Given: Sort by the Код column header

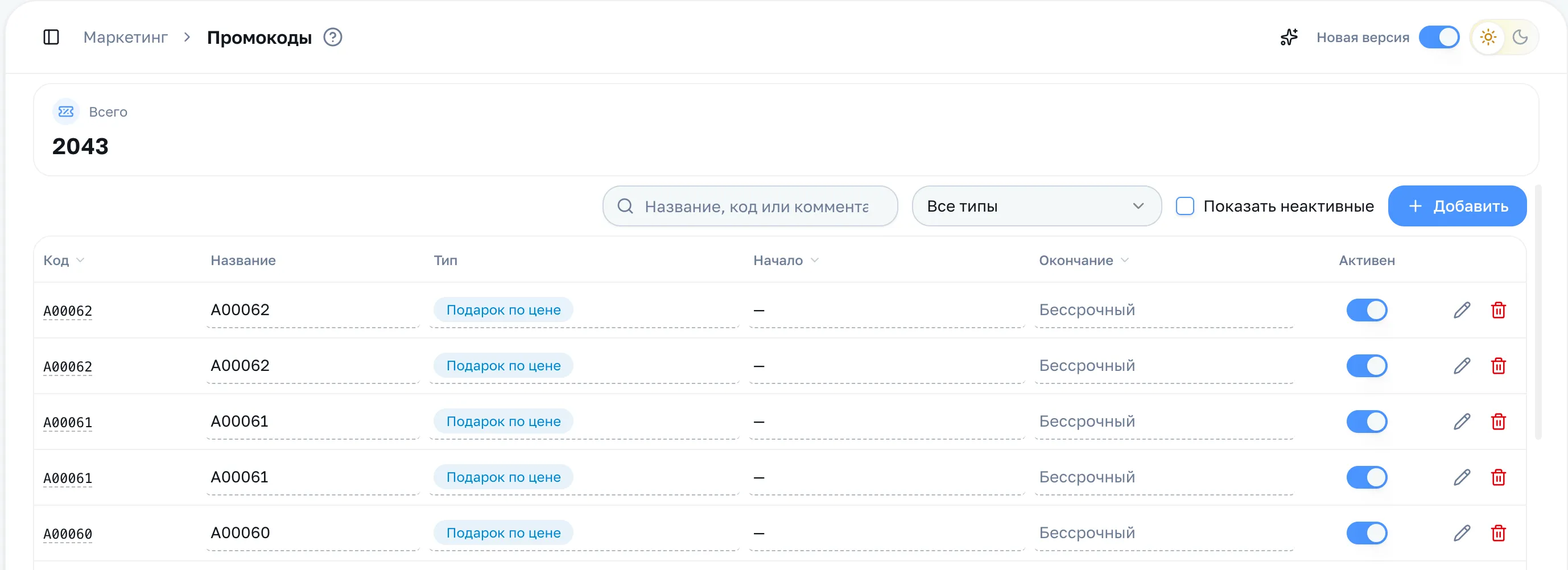Looking at the screenshot, I should [63, 261].
